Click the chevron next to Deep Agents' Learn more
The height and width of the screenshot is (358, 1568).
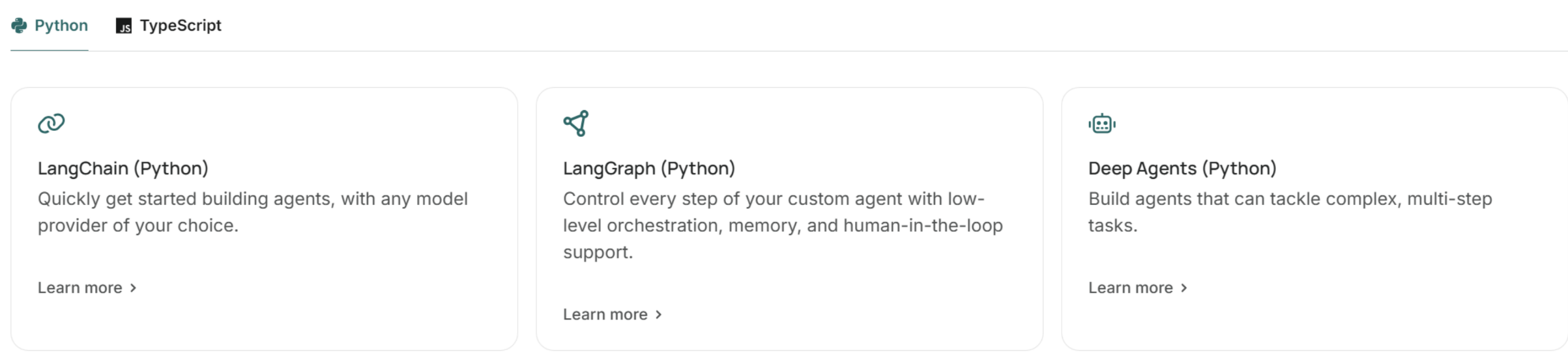(x=1183, y=288)
